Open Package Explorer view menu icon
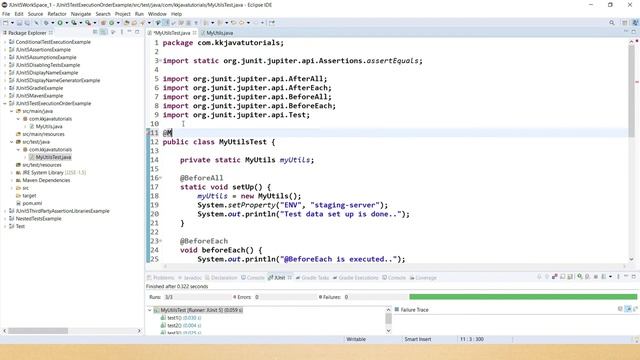 pos(122,32)
